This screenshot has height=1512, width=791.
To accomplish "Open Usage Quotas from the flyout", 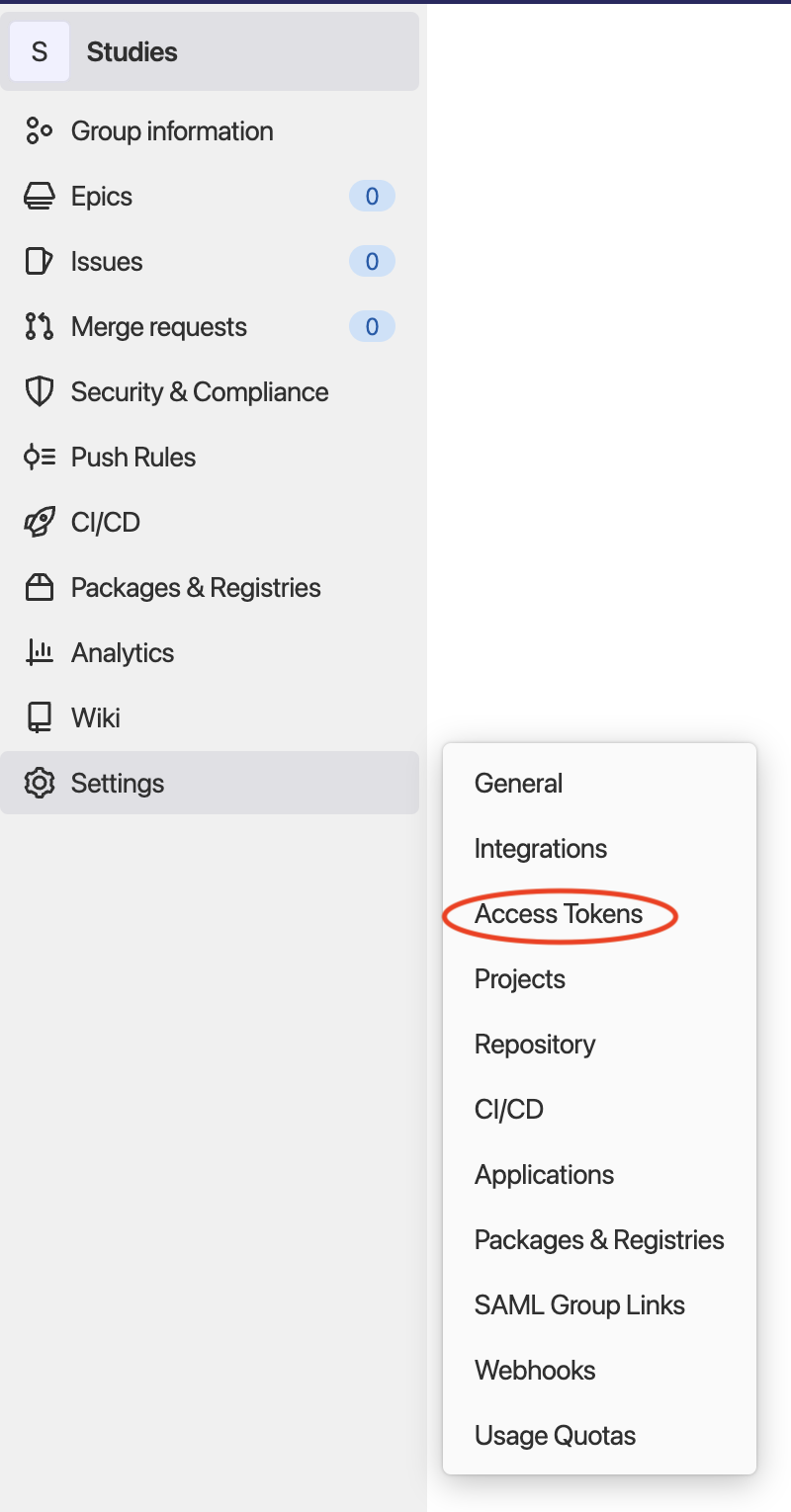I will point(555,1436).
